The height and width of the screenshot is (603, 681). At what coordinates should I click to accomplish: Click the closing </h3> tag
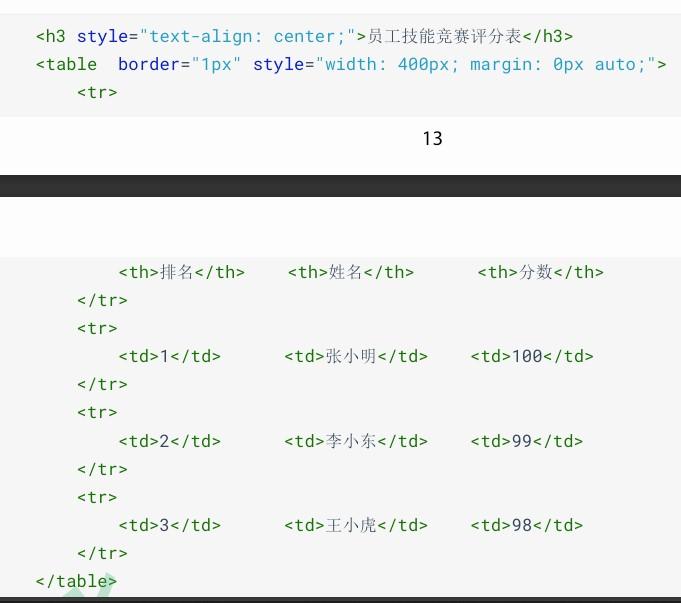[x=548, y=36]
